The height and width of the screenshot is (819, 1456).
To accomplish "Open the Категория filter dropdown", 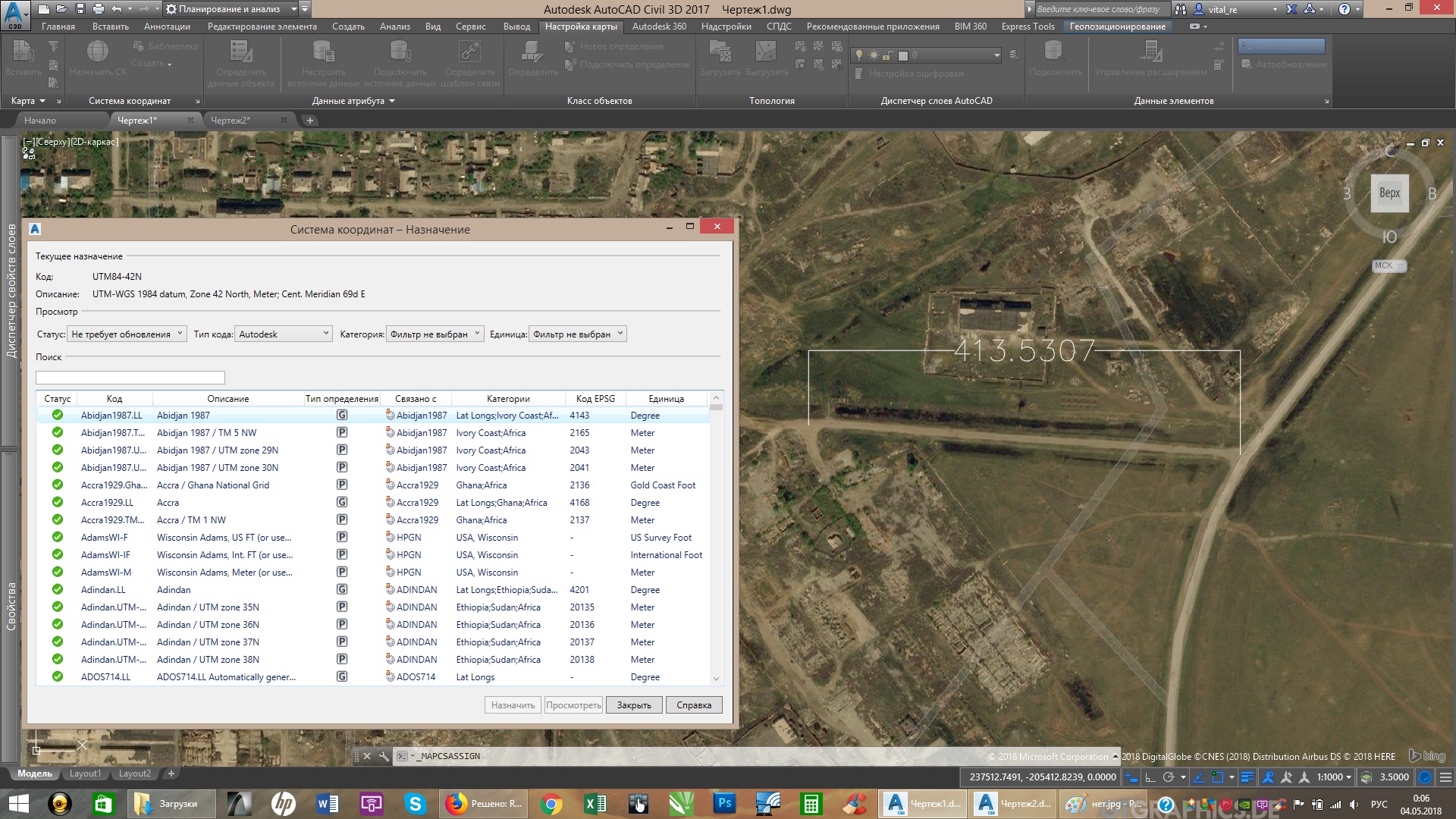I will [x=435, y=334].
